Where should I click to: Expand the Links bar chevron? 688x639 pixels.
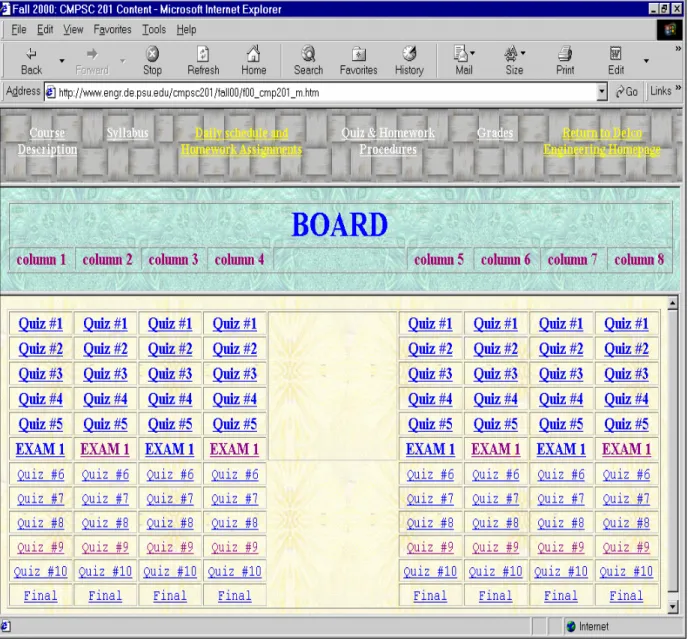pos(678,88)
